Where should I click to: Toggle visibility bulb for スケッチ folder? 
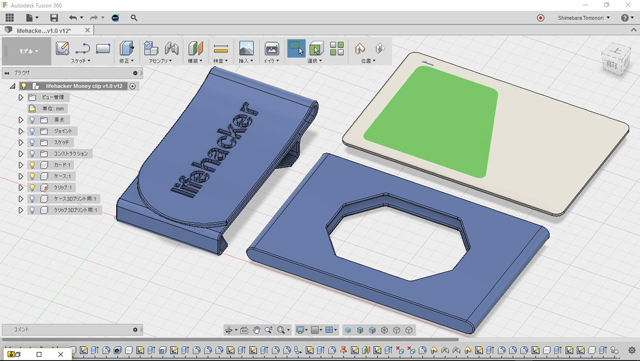point(32,142)
